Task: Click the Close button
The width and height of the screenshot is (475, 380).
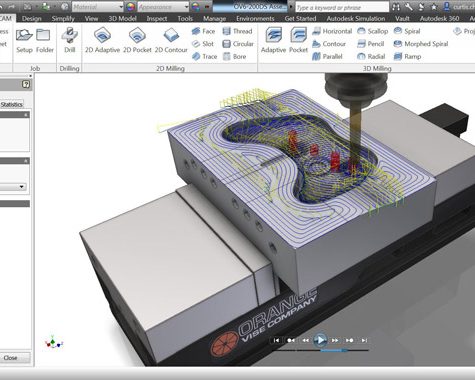Action: pos(13,358)
